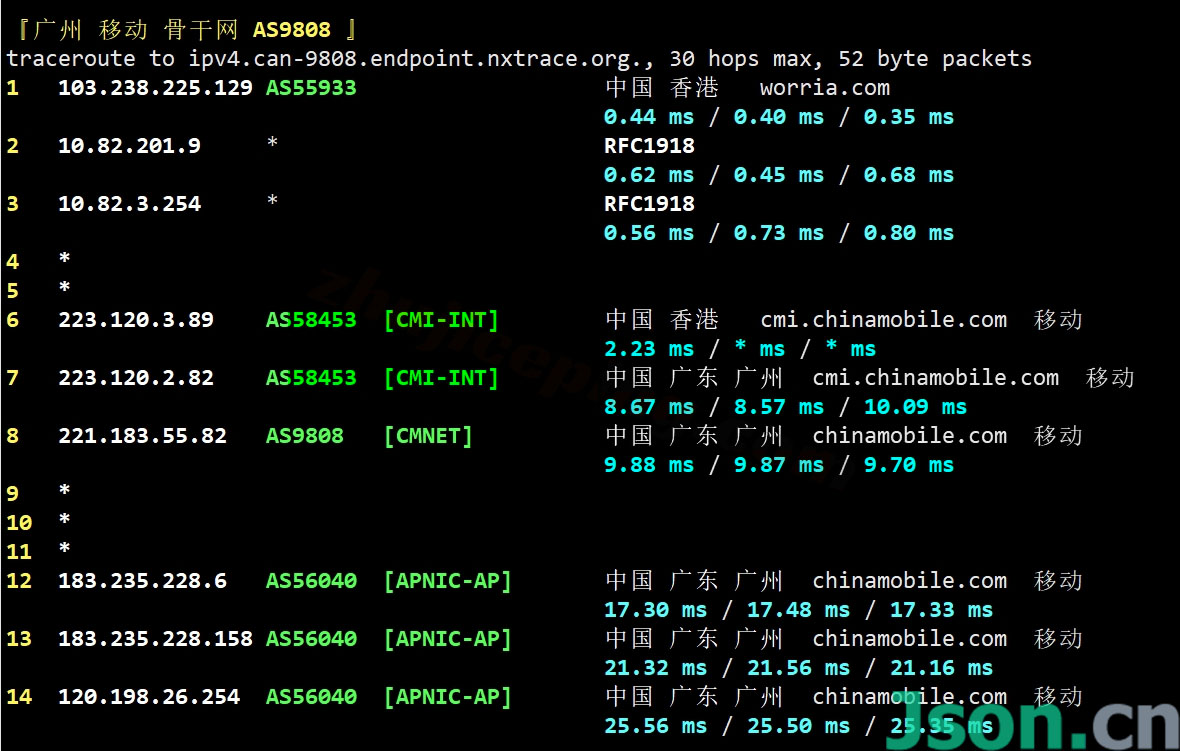Viewport: 1180px width, 751px height.
Task: Select latency 0.45 ms in hop 2
Action: [x=779, y=175]
